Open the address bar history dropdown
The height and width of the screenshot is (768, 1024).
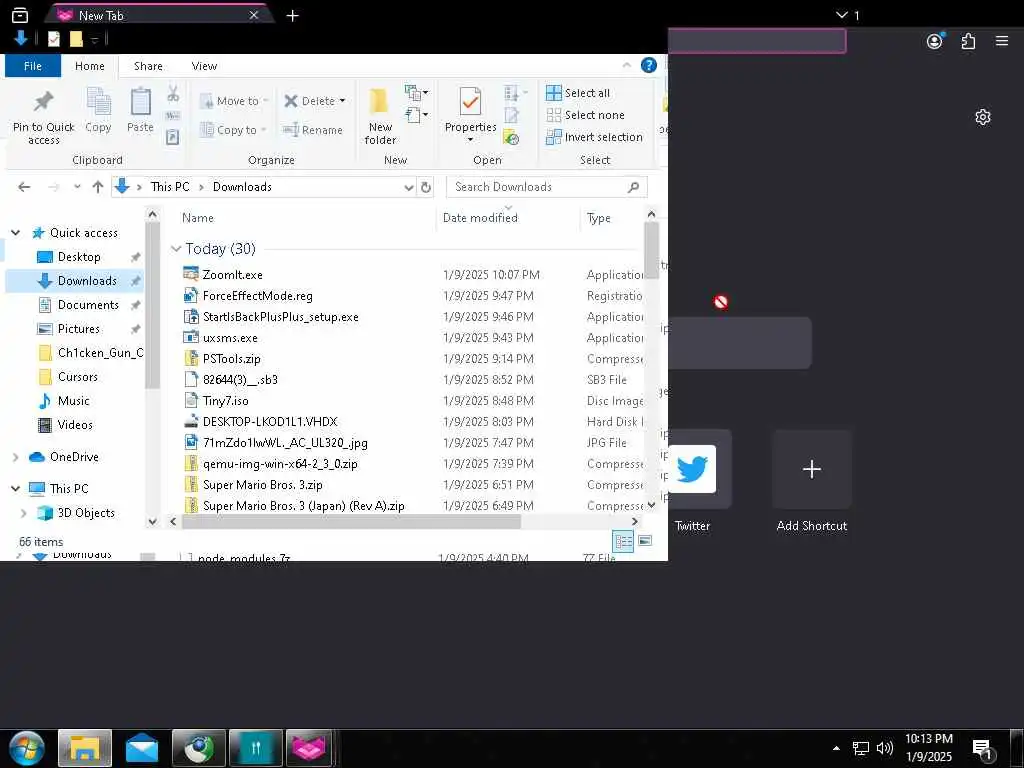[409, 187]
